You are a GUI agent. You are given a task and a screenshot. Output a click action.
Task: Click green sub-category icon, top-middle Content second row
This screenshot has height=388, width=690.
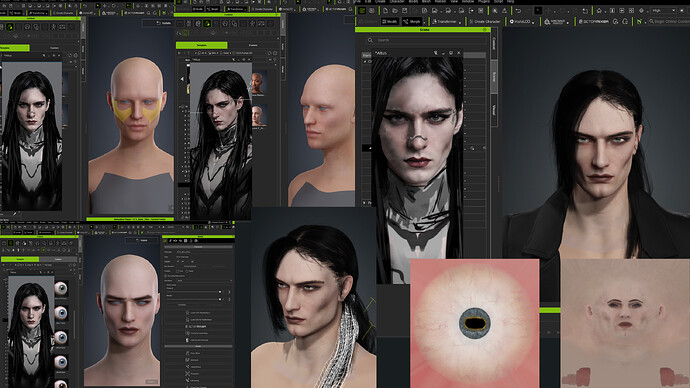click(x=186, y=33)
